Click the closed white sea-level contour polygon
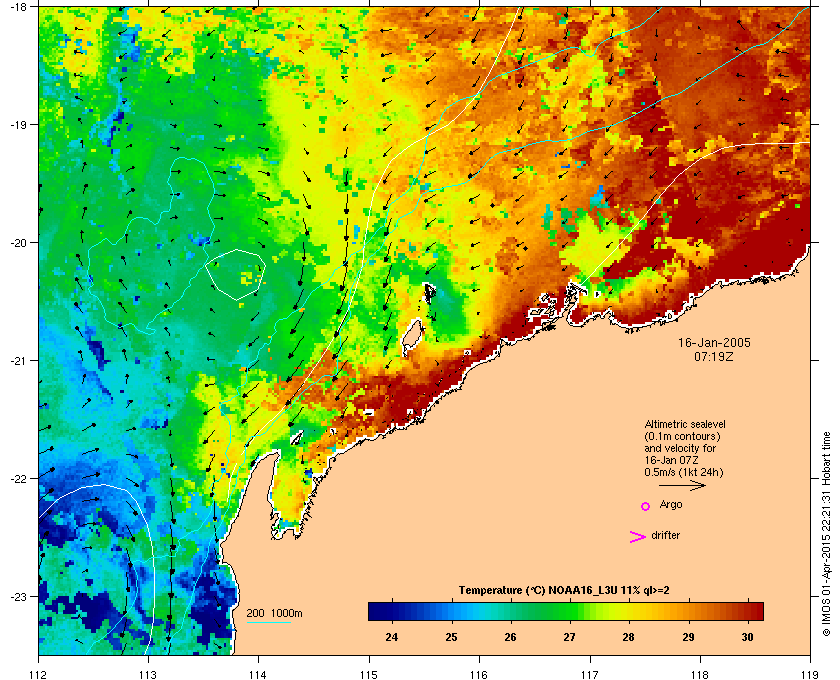The height and width of the screenshot is (680, 840). [236, 274]
